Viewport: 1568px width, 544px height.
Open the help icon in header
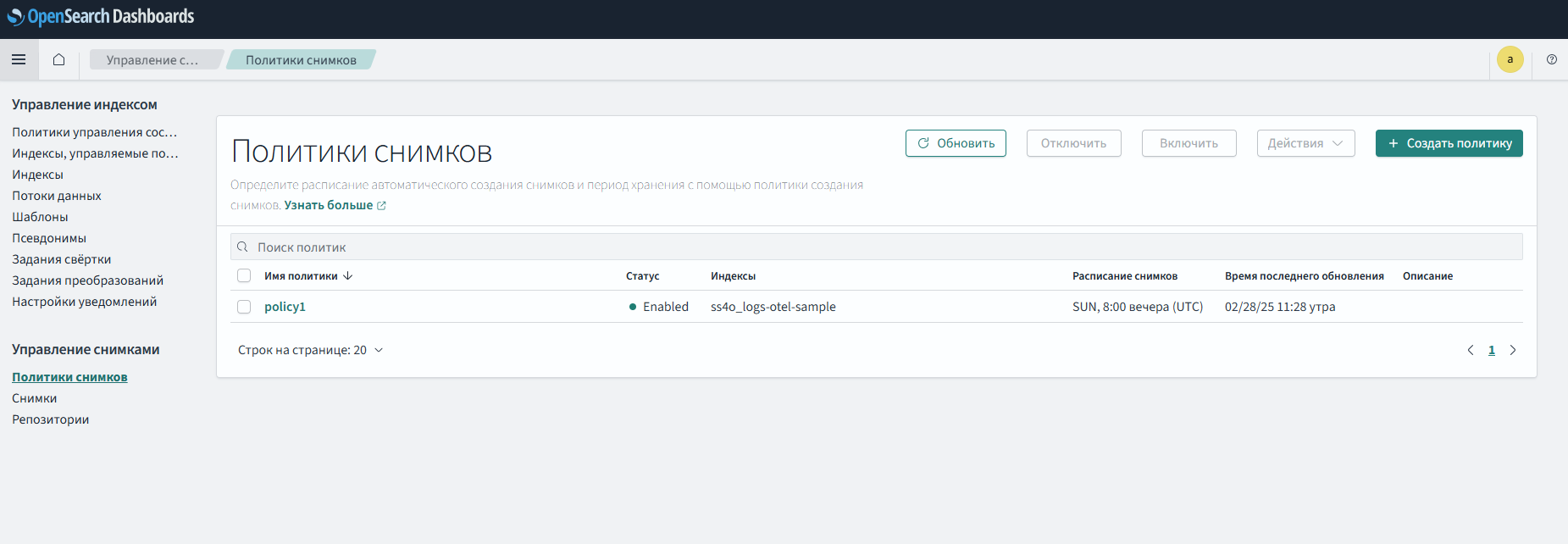click(1551, 59)
